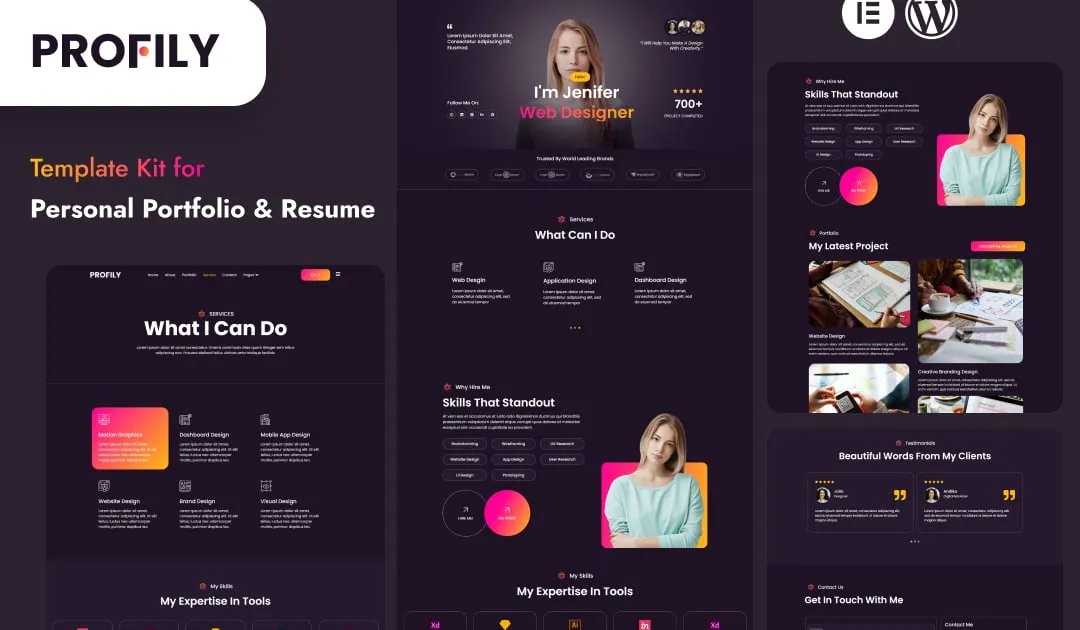Click the highlighted Motion Graphics service card
Viewport: 1080px width, 630px height.
click(130, 438)
